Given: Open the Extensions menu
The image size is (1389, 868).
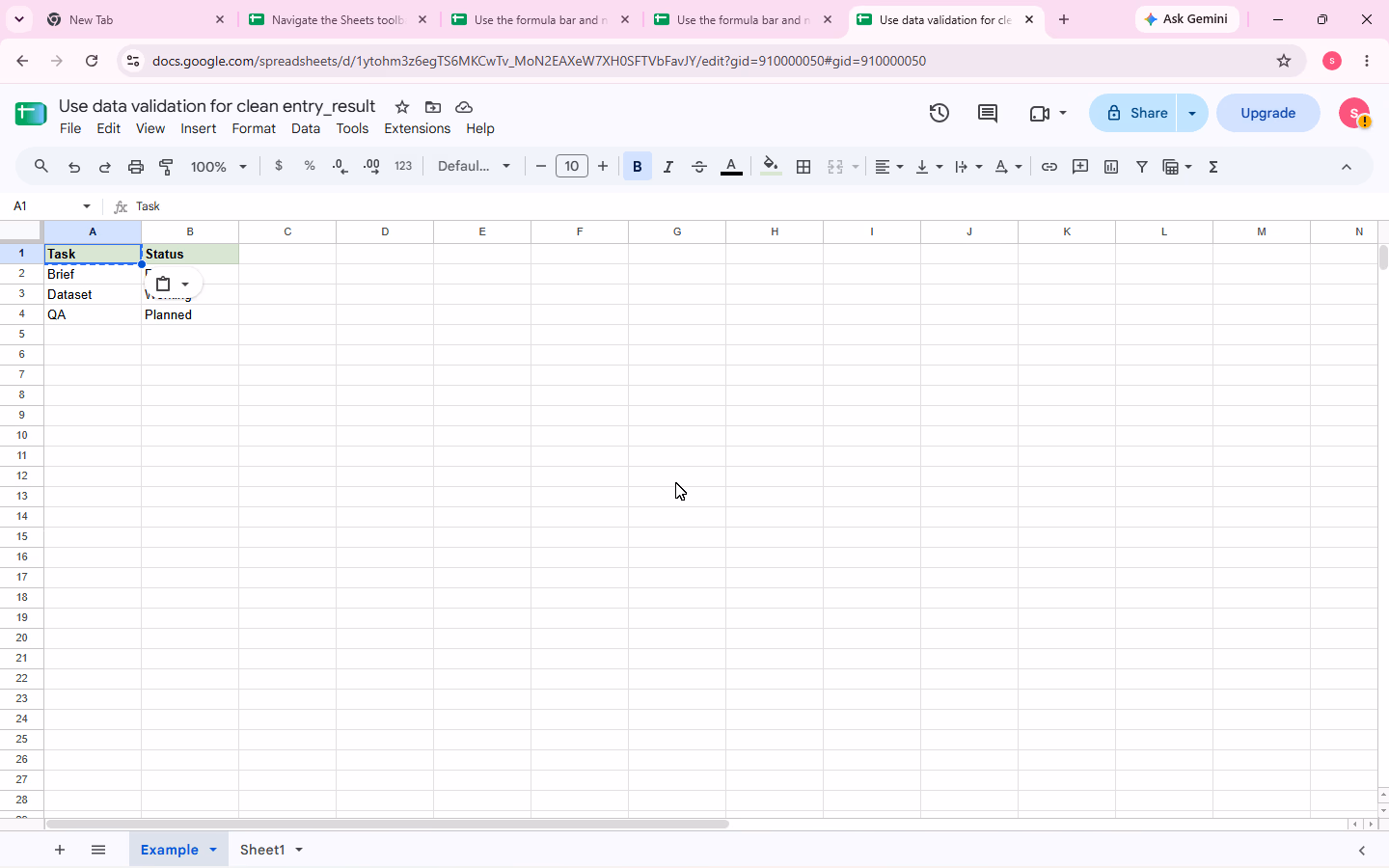Looking at the screenshot, I should [417, 128].
